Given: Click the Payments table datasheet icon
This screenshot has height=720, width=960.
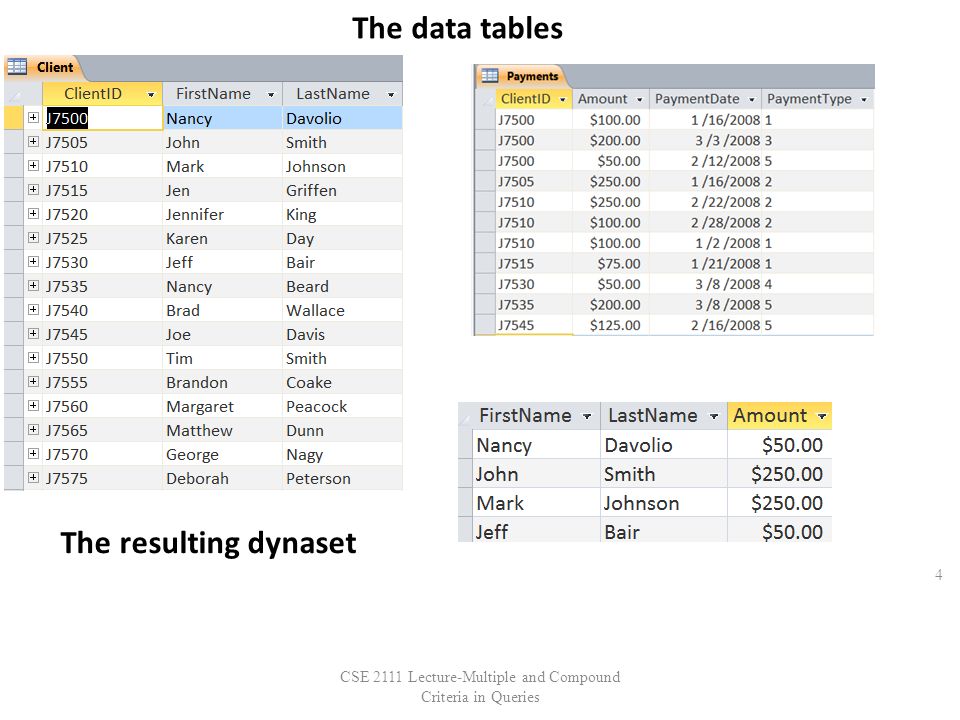Looking at the screenshot, I should tap(490, 75).
